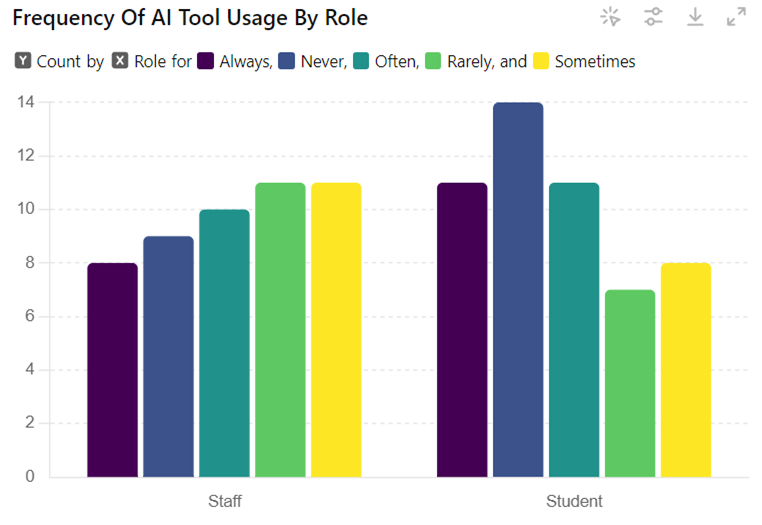Select the Staff Always bar
Screen dimensions: 762x525
point(112,370)
